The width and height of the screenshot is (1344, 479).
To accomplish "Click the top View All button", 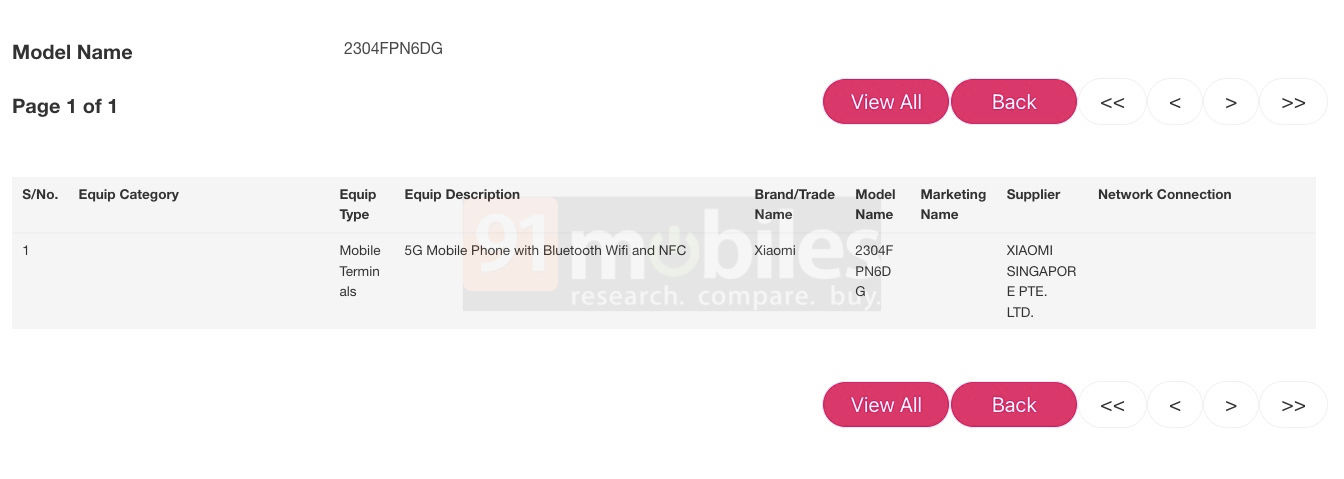I will click(x=885, y=102).
